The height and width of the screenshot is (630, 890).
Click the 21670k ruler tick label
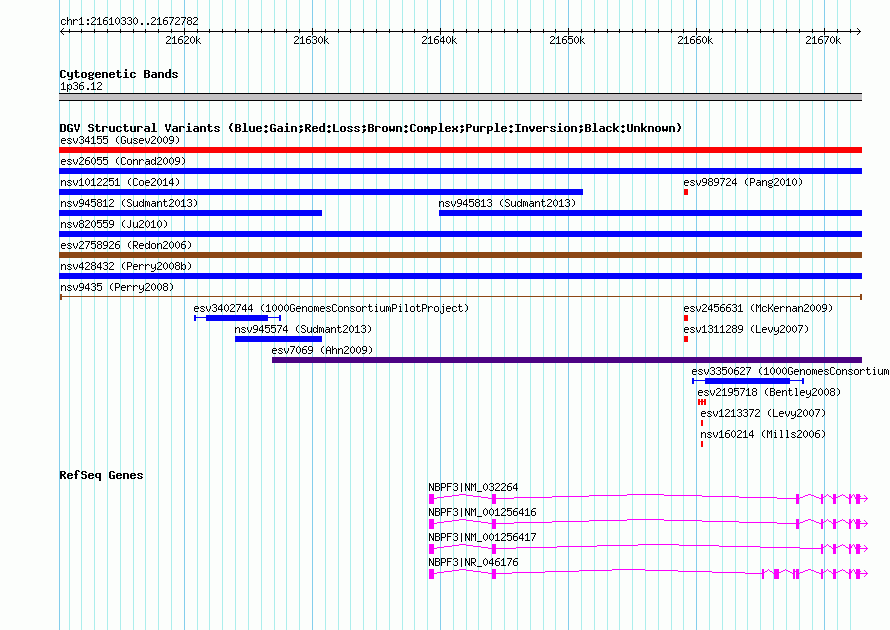point(823,40)
